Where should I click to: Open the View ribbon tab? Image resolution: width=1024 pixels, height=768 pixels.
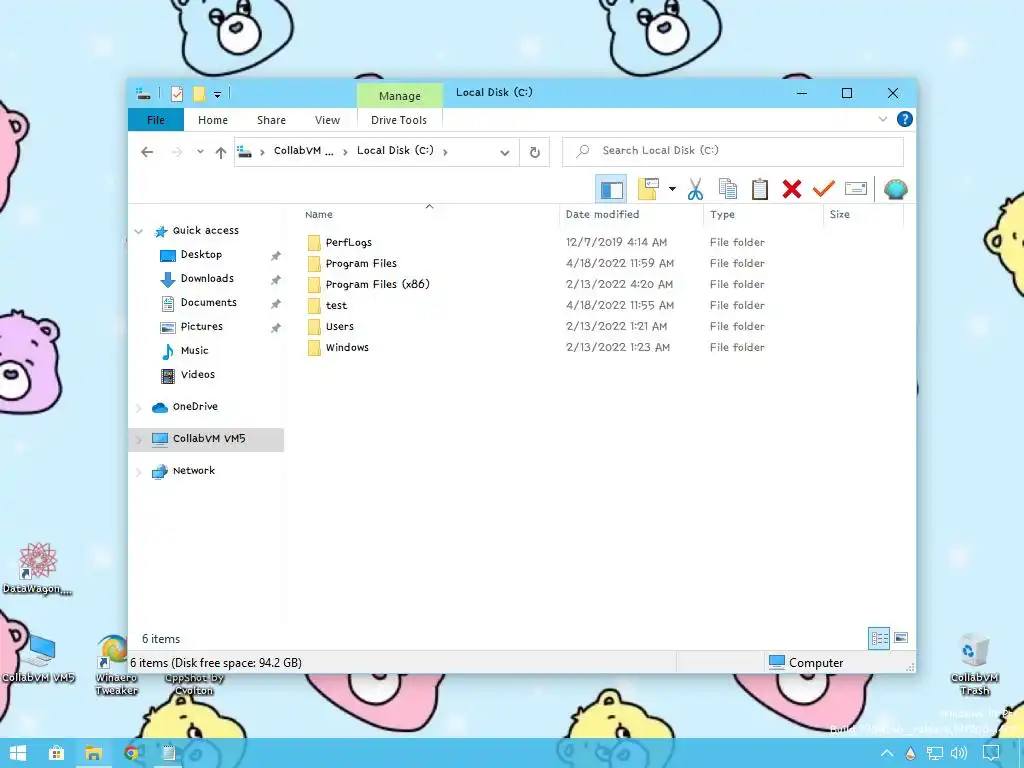327,120
